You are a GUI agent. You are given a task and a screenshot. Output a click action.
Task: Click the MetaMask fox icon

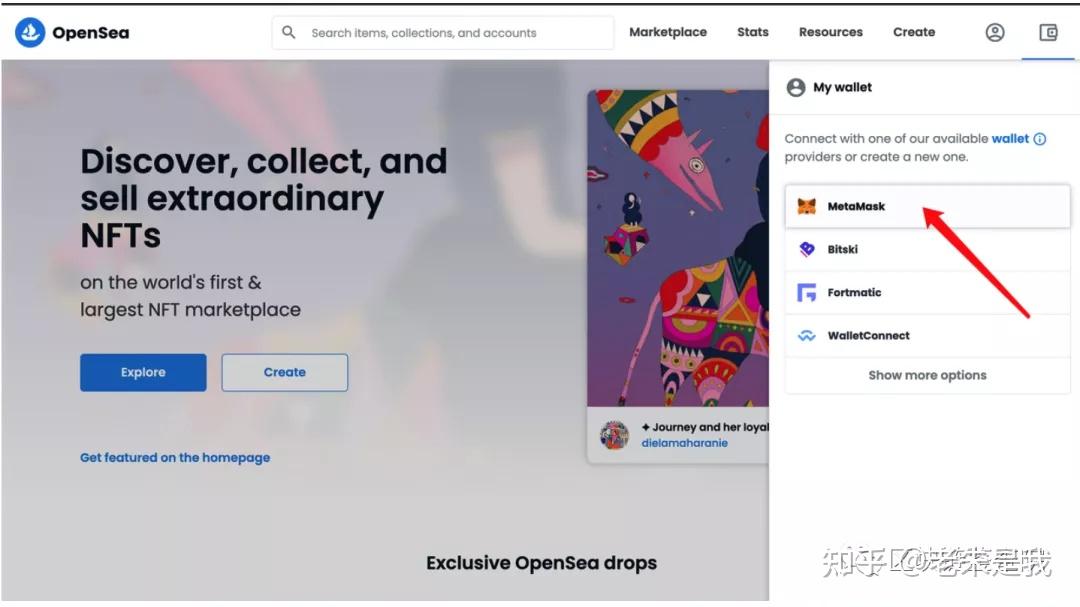pos(807,206)
